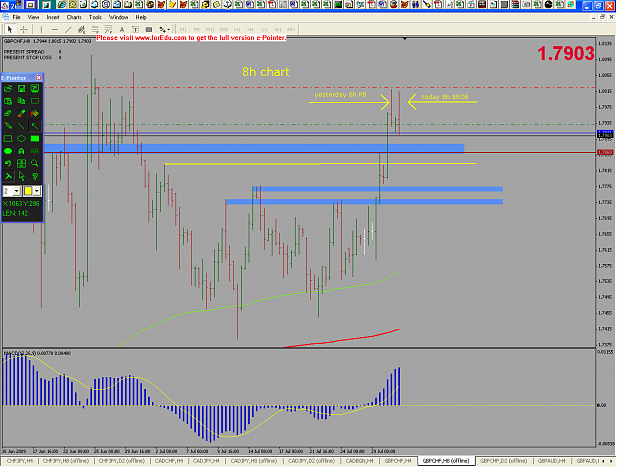Image resolution: width=625 pixels, height=467 pixels.
Task: Click the save (floppy disk) icon in e-Pointer panel
Action: pos(22,88)
